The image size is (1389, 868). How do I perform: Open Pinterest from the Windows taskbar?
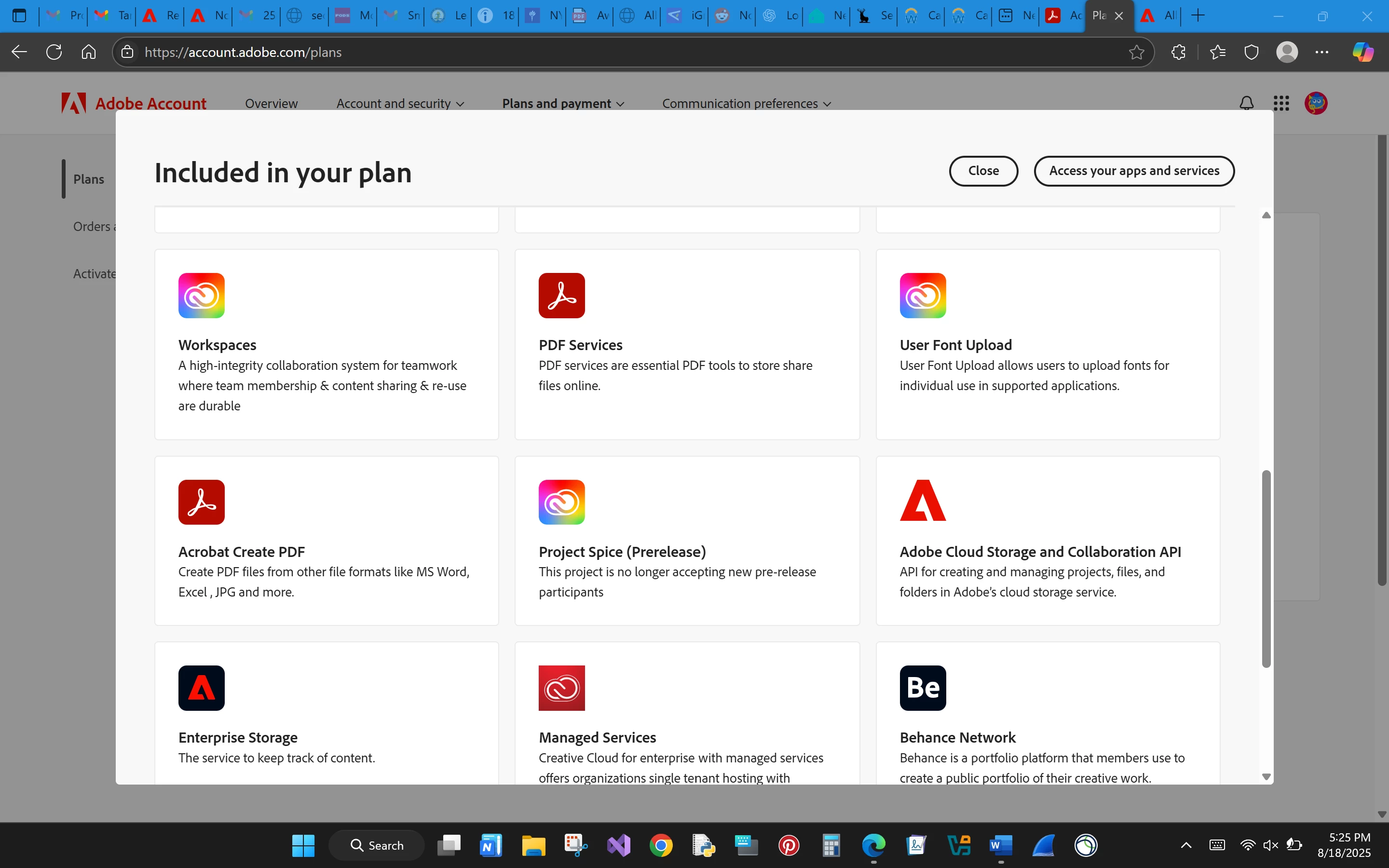pyautogui.click(x=789, y=845)
